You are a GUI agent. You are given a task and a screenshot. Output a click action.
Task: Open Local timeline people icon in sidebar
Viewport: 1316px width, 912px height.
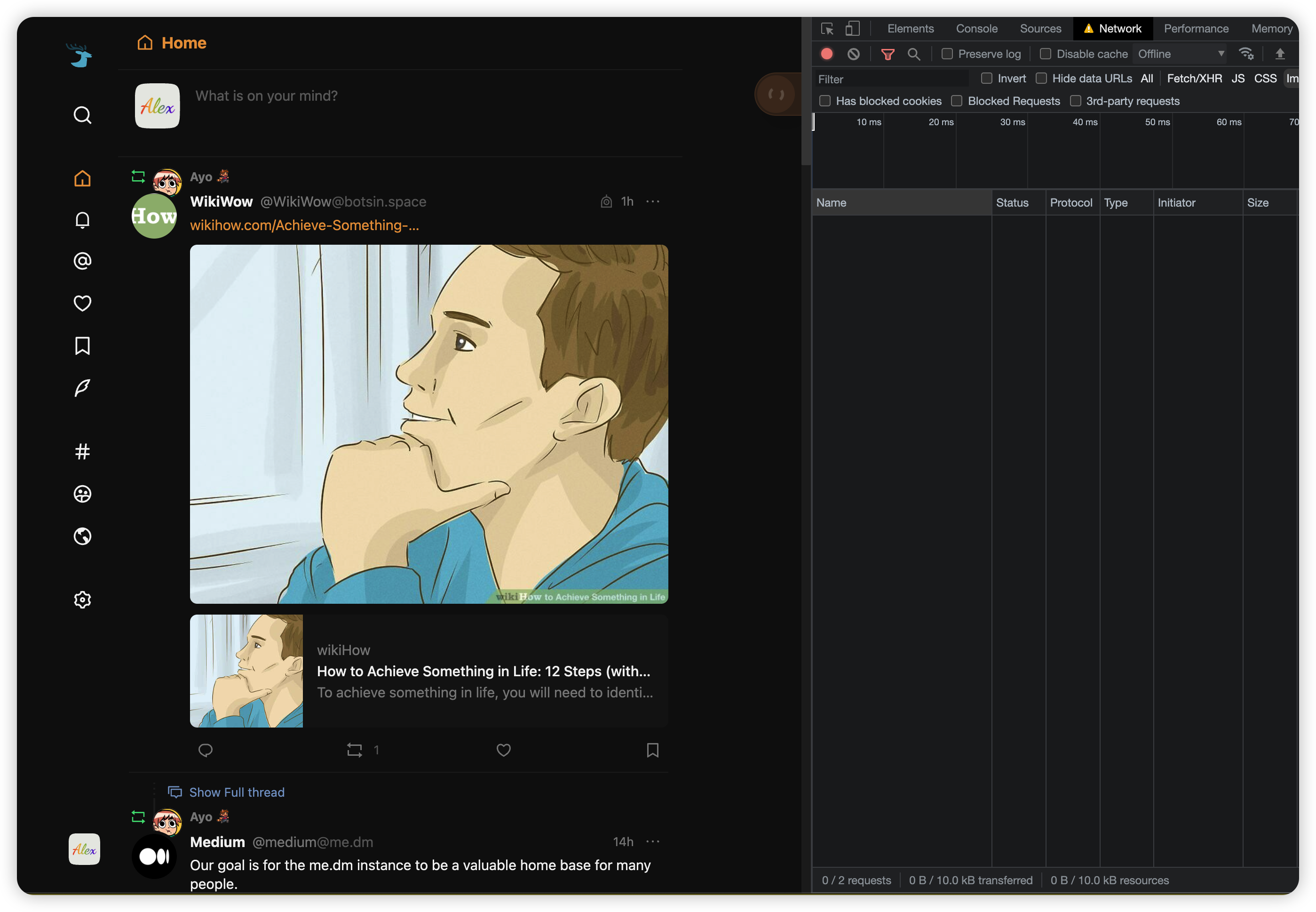[x=82, y=494]
